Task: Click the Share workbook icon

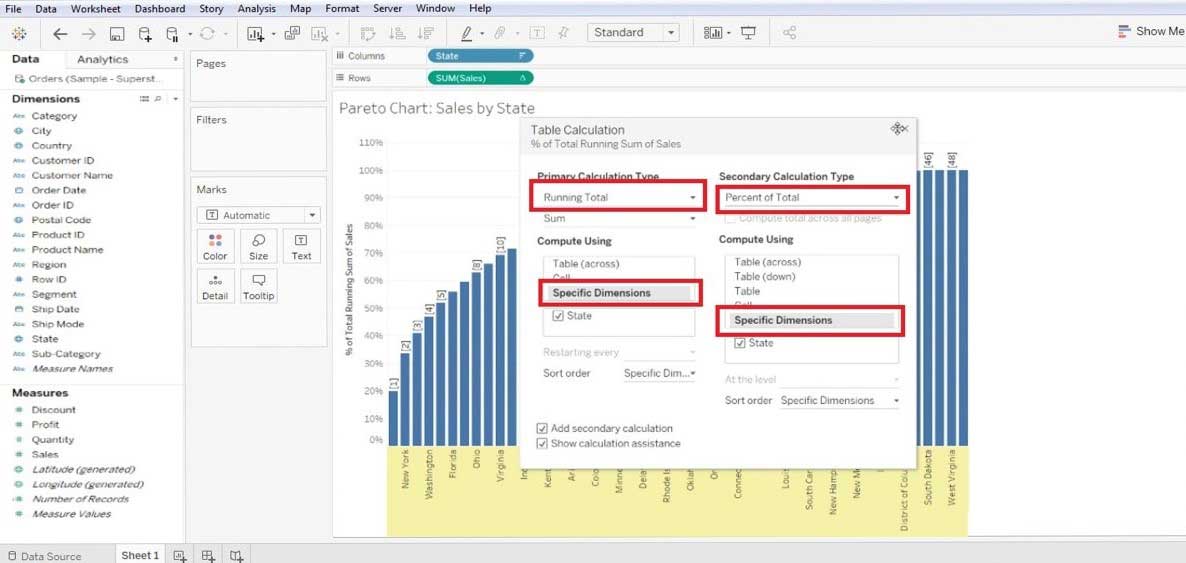Action: tap(790, 33)
